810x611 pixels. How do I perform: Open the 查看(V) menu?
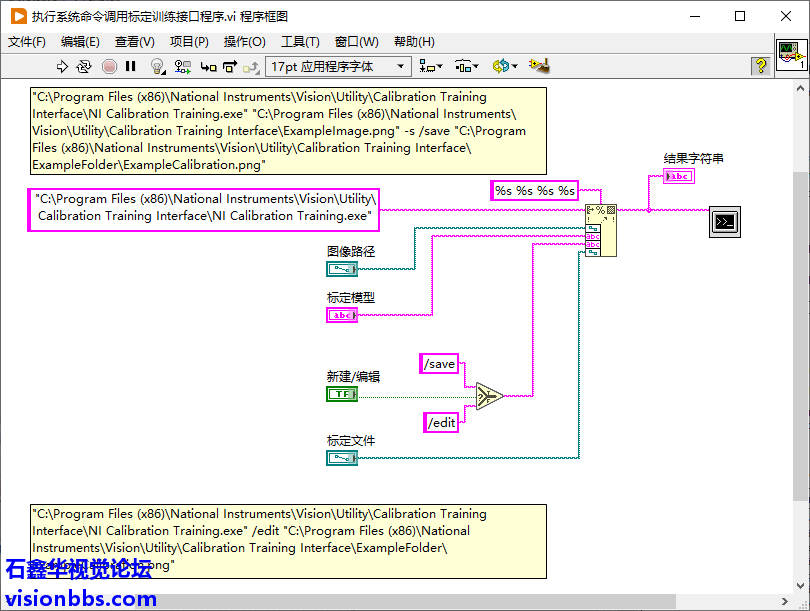135,42
